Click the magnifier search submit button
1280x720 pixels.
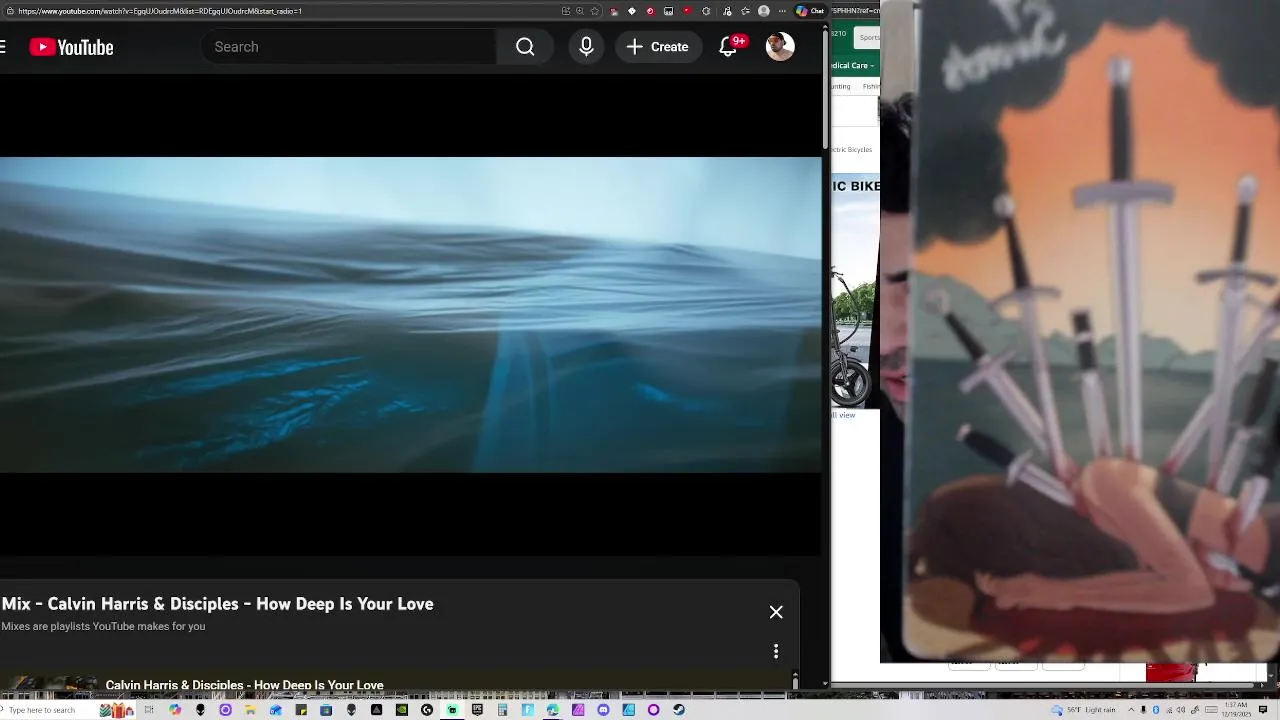[x=525, y=47]
